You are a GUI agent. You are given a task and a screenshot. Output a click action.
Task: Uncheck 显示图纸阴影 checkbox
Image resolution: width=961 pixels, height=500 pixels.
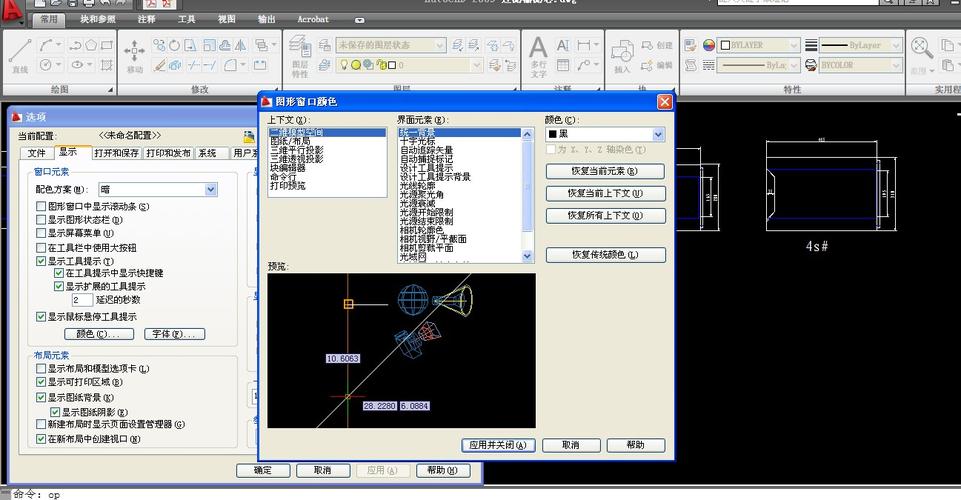pyautogui.click(x=55, y=412)
